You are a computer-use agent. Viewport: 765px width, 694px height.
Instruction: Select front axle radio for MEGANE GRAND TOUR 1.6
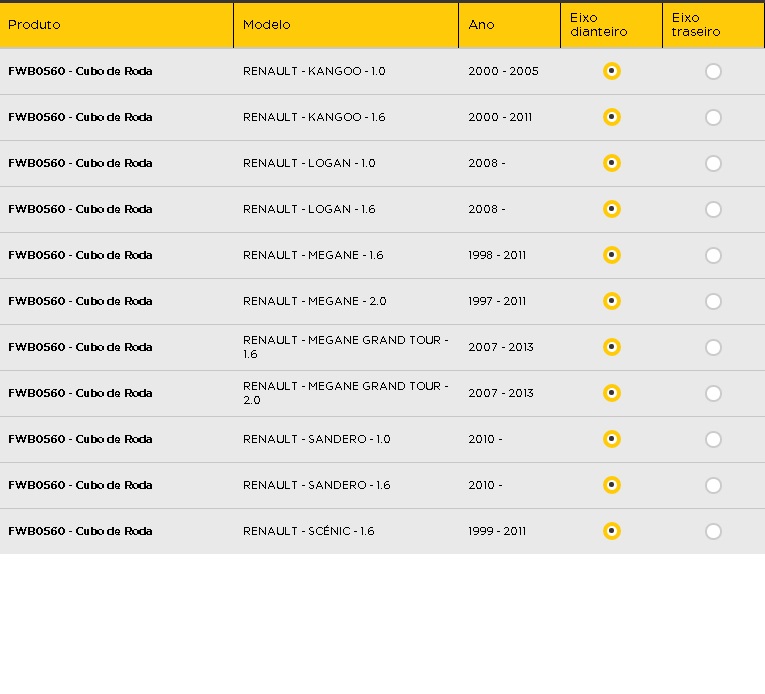pyautogui.click(x=611, y=347)
